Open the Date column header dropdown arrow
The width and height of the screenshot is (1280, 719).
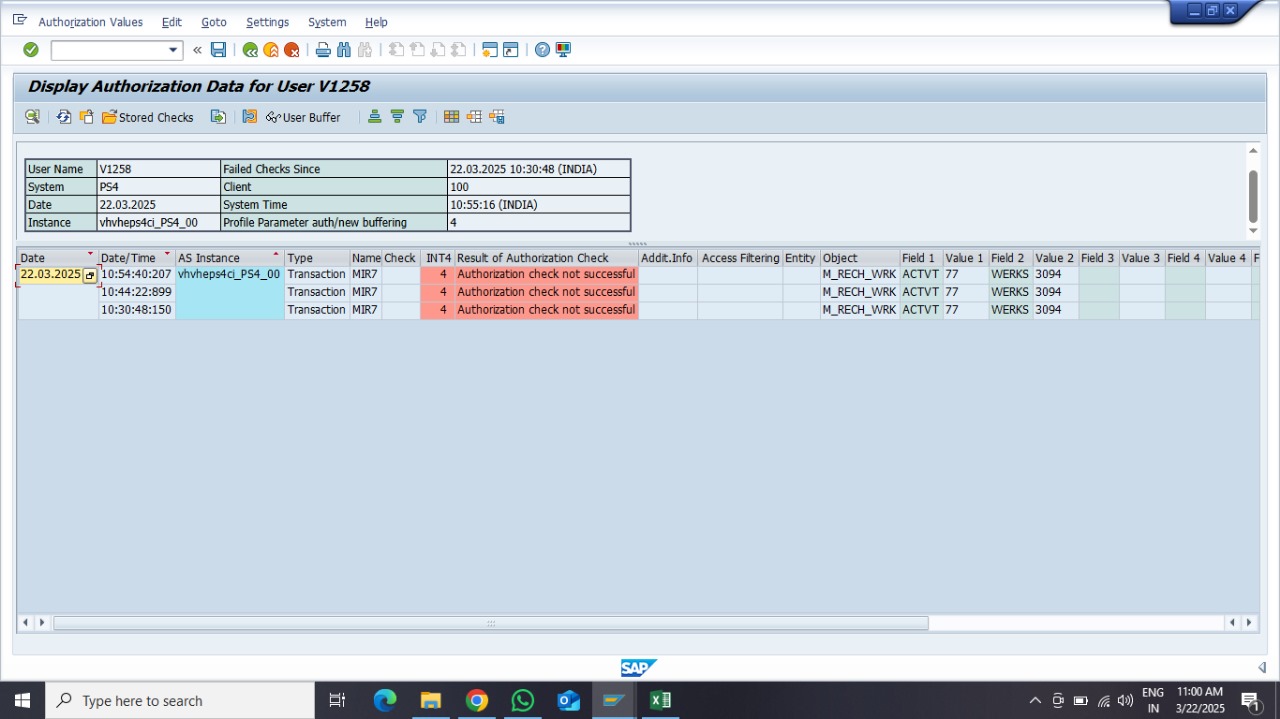click(91, 255)
